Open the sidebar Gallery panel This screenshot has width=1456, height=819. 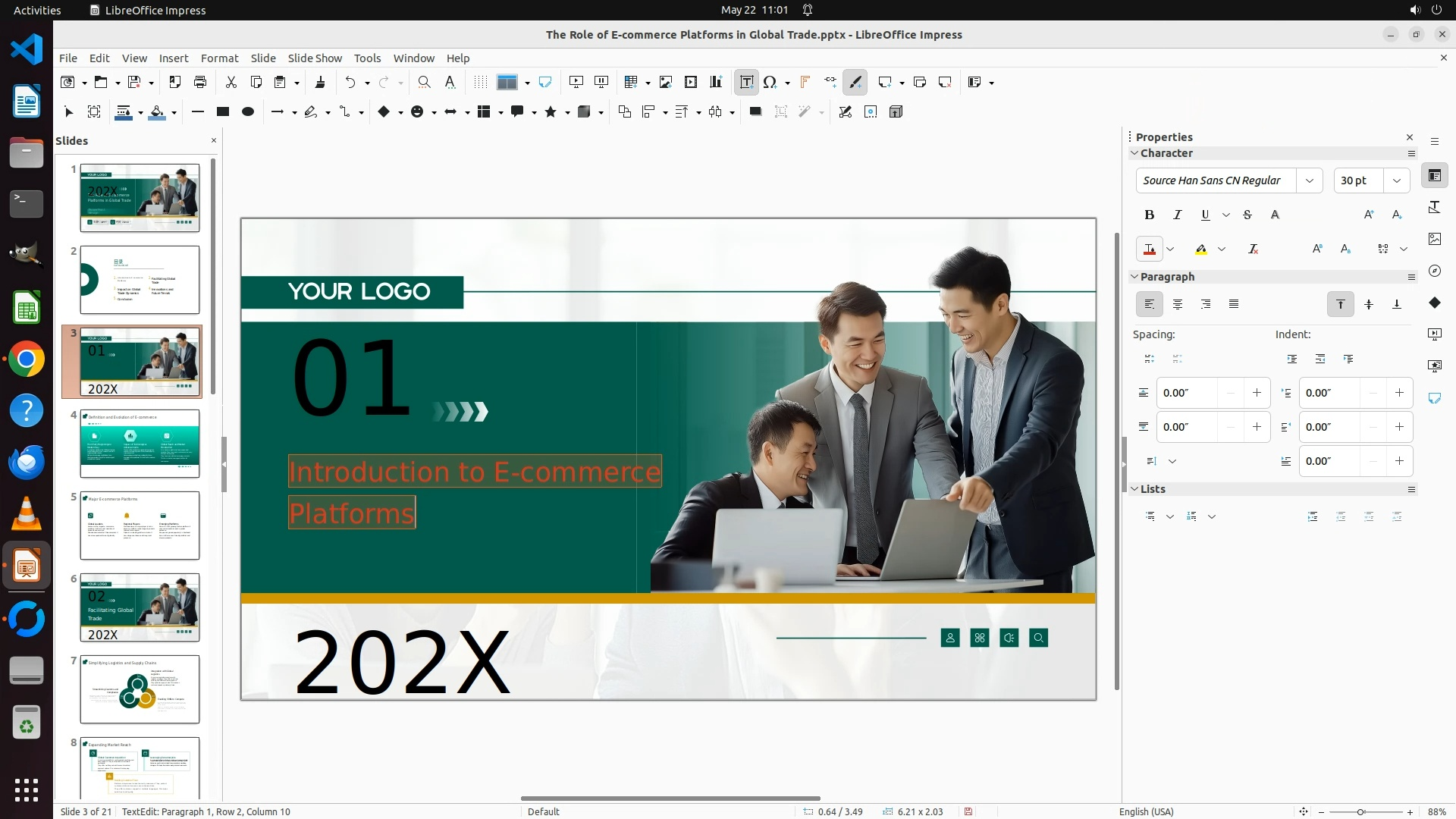pyautogui.click(x=1434, y=239)
